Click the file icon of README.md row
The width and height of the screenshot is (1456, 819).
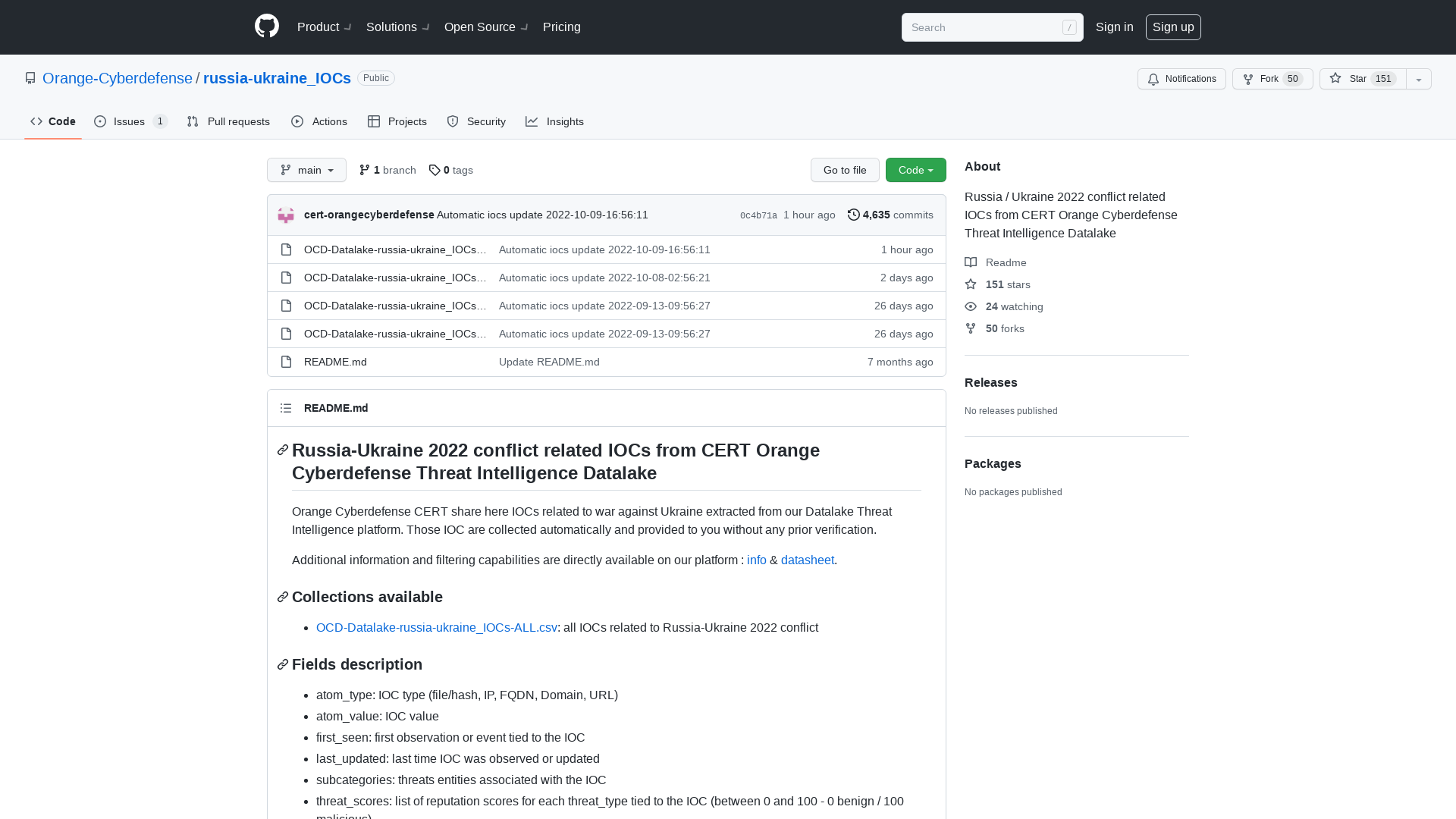pyautogui.click(x=286, y=362)
